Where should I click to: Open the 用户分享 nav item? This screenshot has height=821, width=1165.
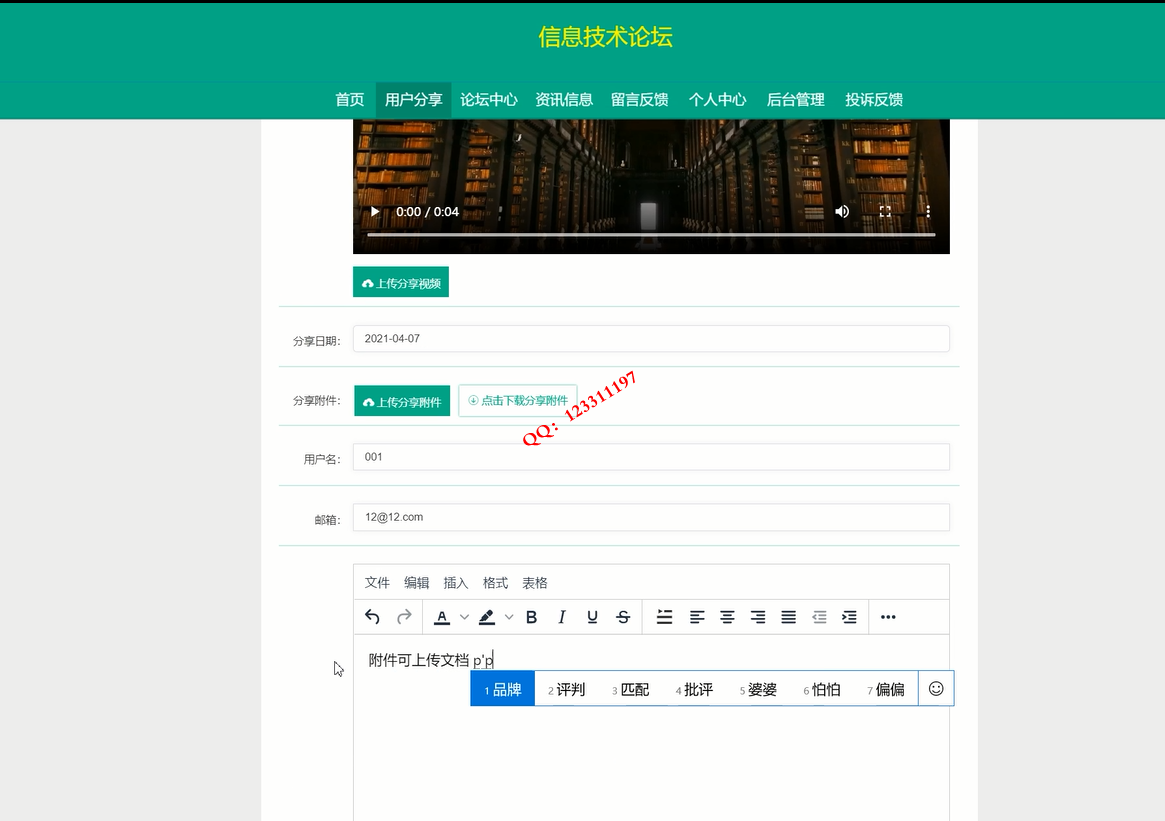(x=414, y=100)
